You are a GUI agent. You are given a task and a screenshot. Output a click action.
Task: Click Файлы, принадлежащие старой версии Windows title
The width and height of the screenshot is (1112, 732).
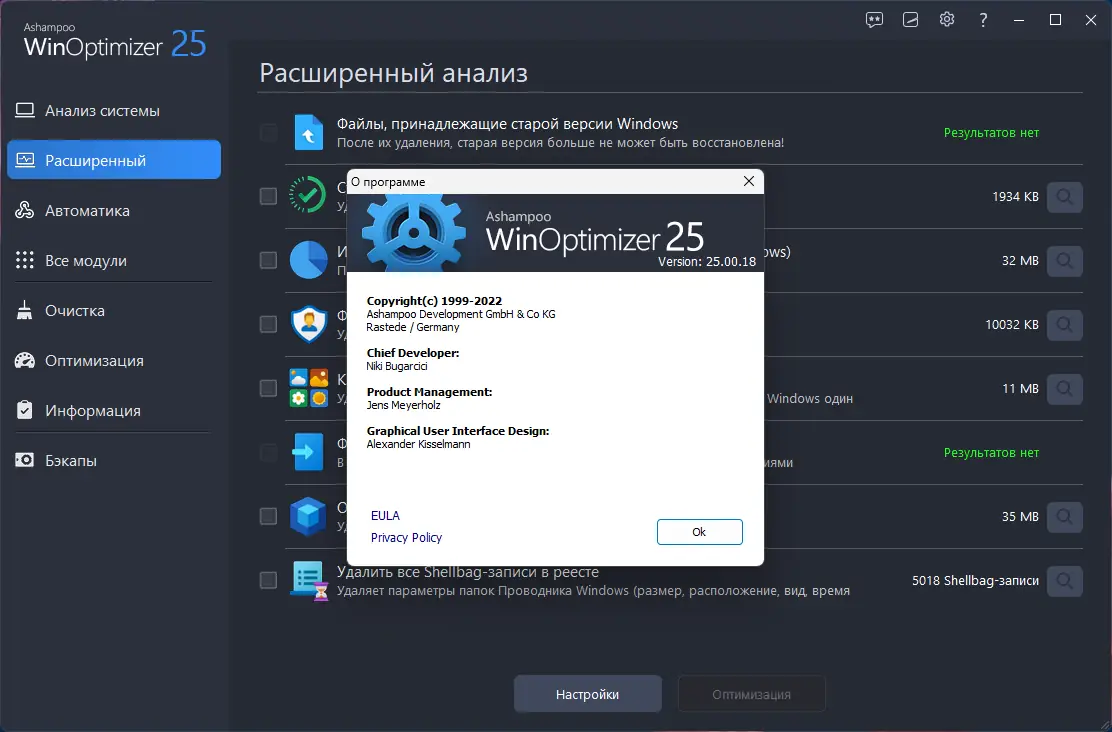pos(507,124)
